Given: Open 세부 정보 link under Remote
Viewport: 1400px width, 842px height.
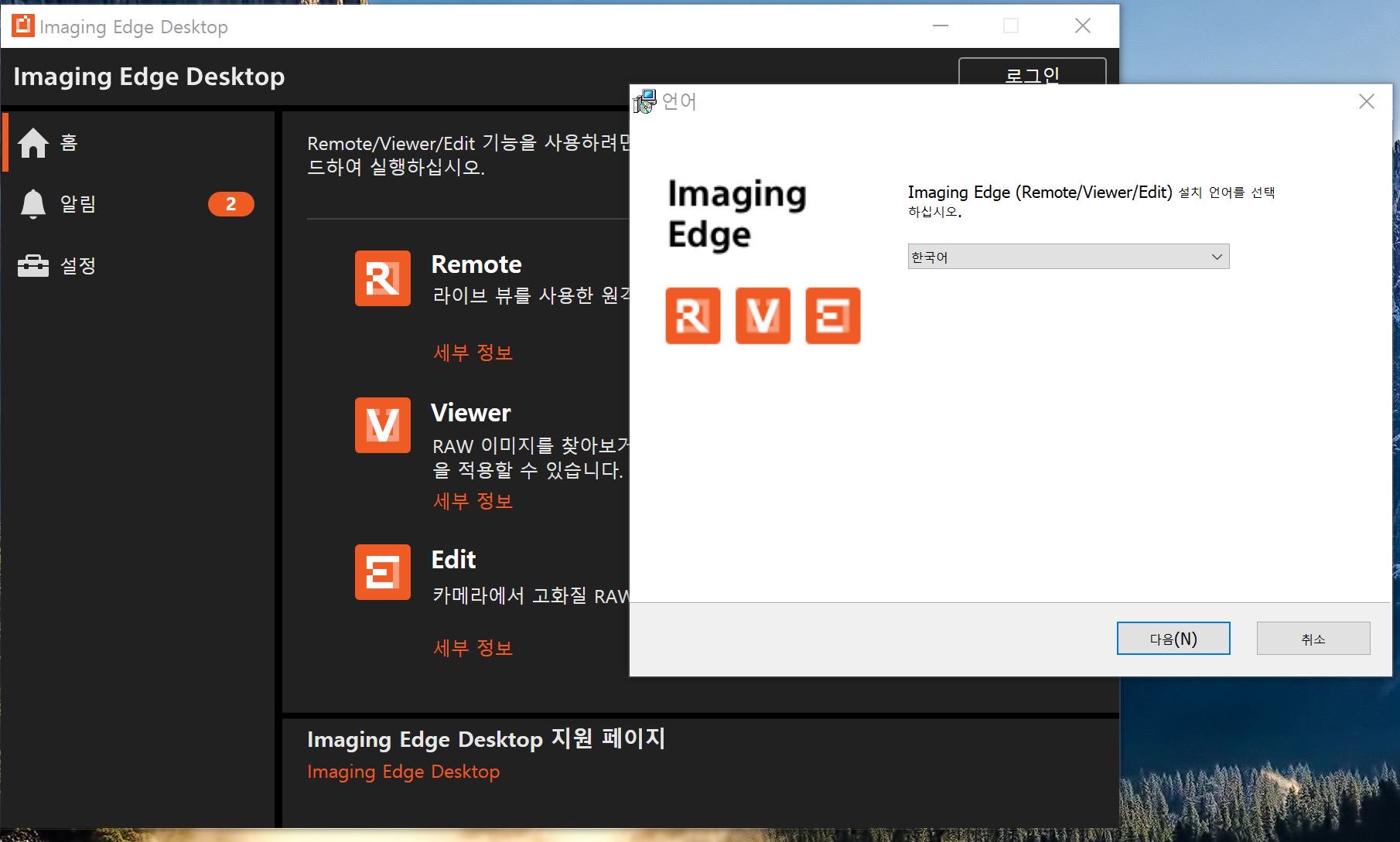Looking at the screenshot, I should 473,353.
